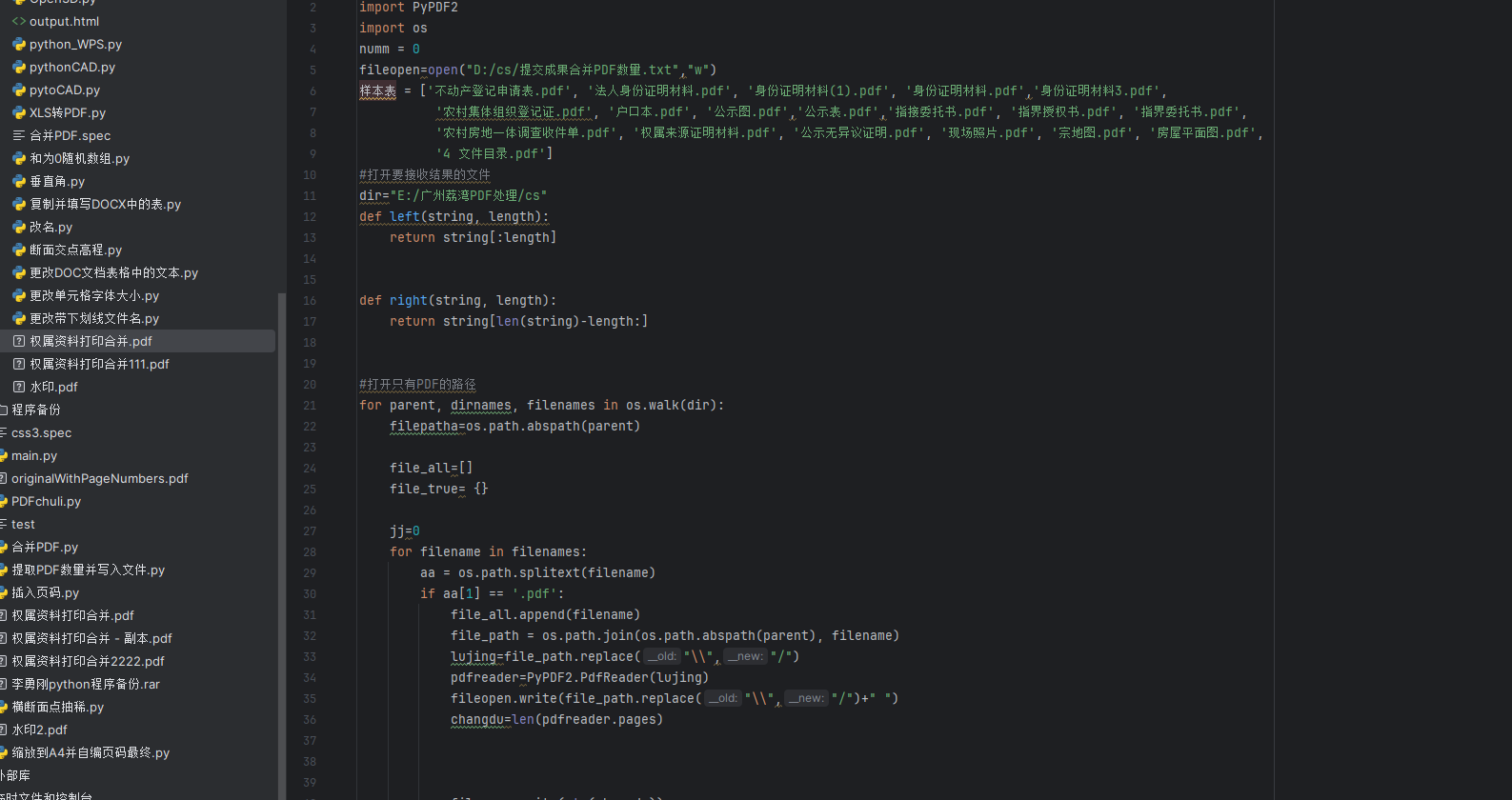
Task: Select 权属资料打印合并 - 副本.pdf
Action: [91, 638]
